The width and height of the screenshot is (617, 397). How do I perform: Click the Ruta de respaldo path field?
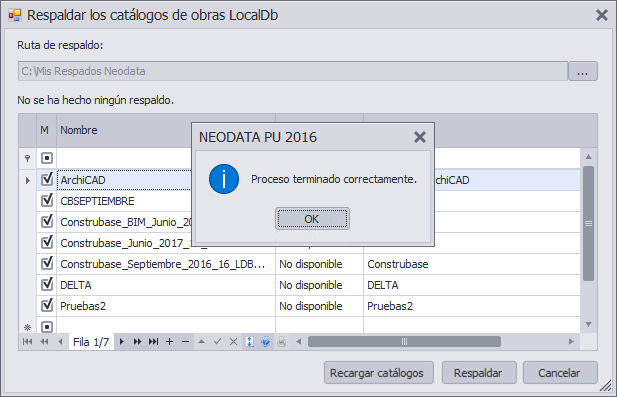(x=293, y=71)
